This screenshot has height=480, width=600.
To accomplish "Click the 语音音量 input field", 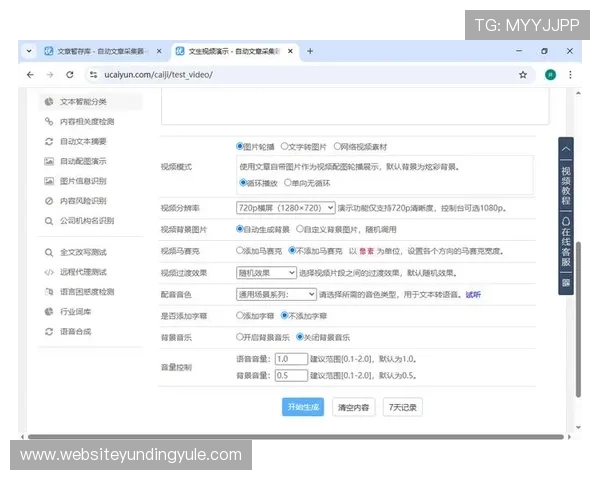I will click(x=291, y=359).
